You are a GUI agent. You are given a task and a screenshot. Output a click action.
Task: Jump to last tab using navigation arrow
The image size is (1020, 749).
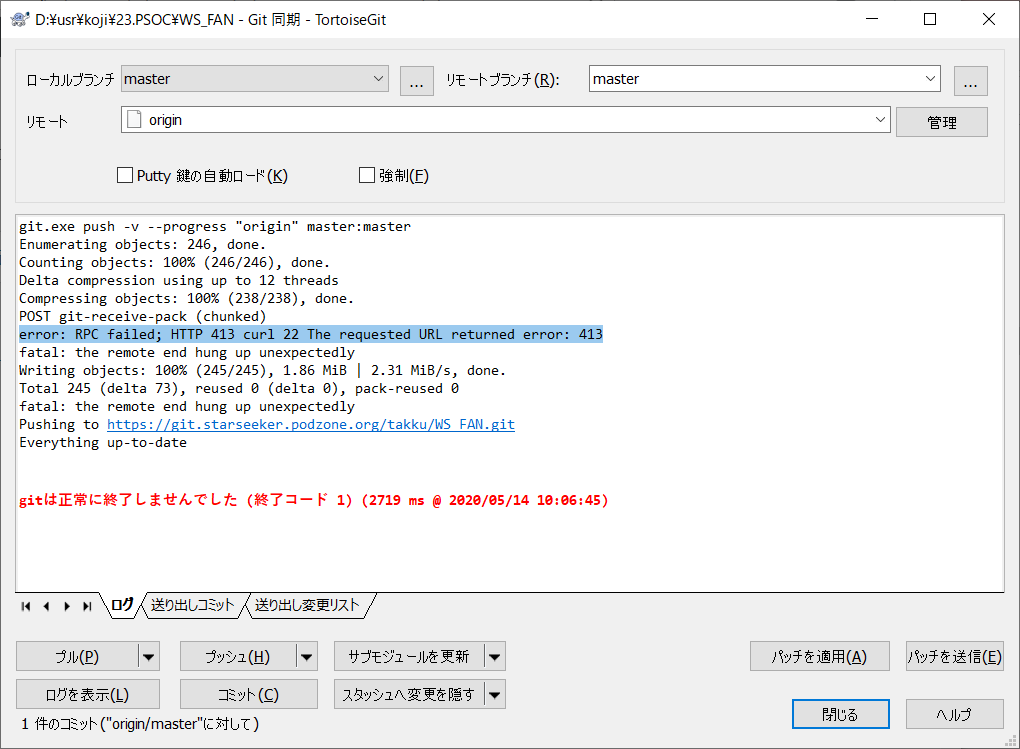tap(87, 606)
